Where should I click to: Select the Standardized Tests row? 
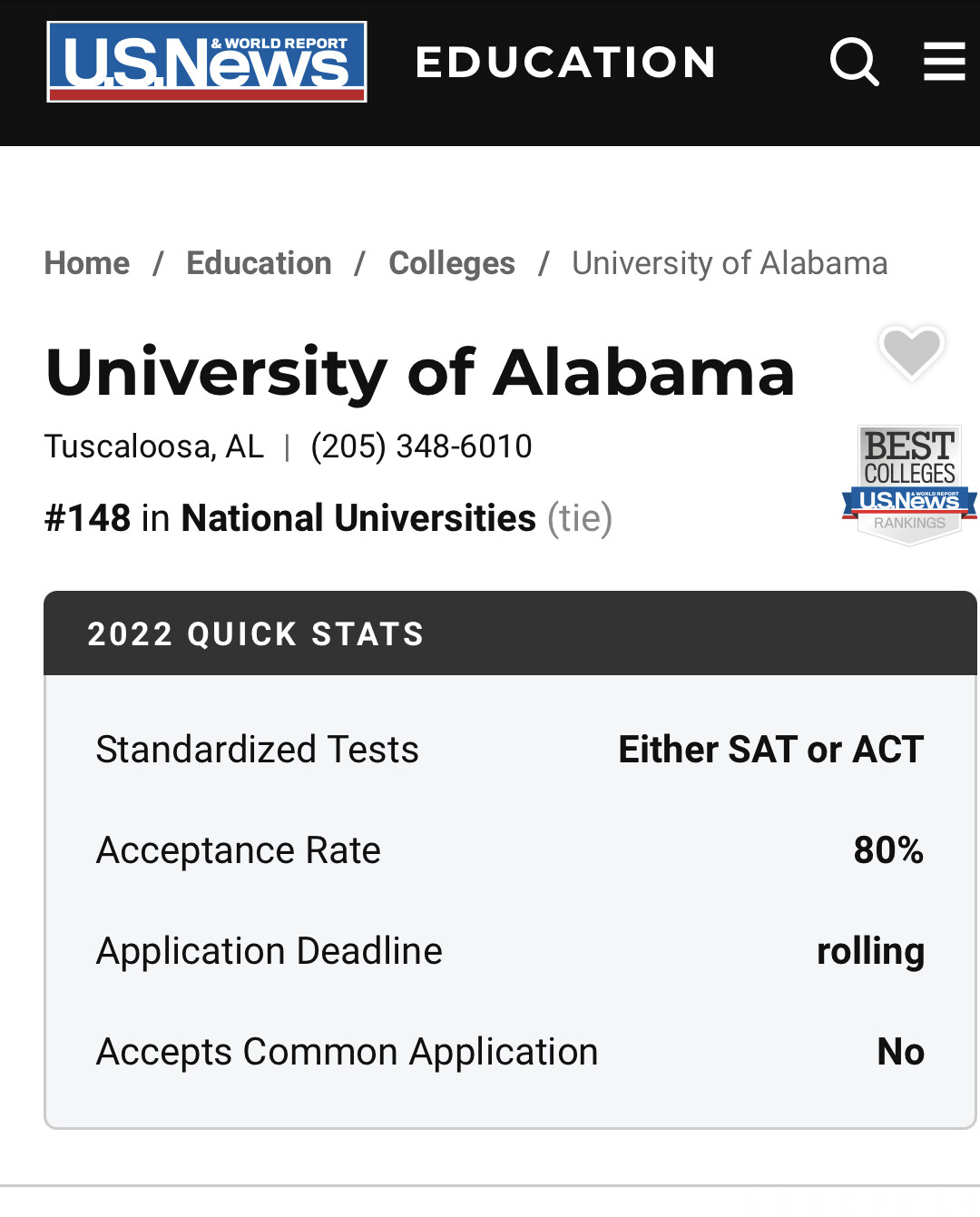click(x=510, y=750)
